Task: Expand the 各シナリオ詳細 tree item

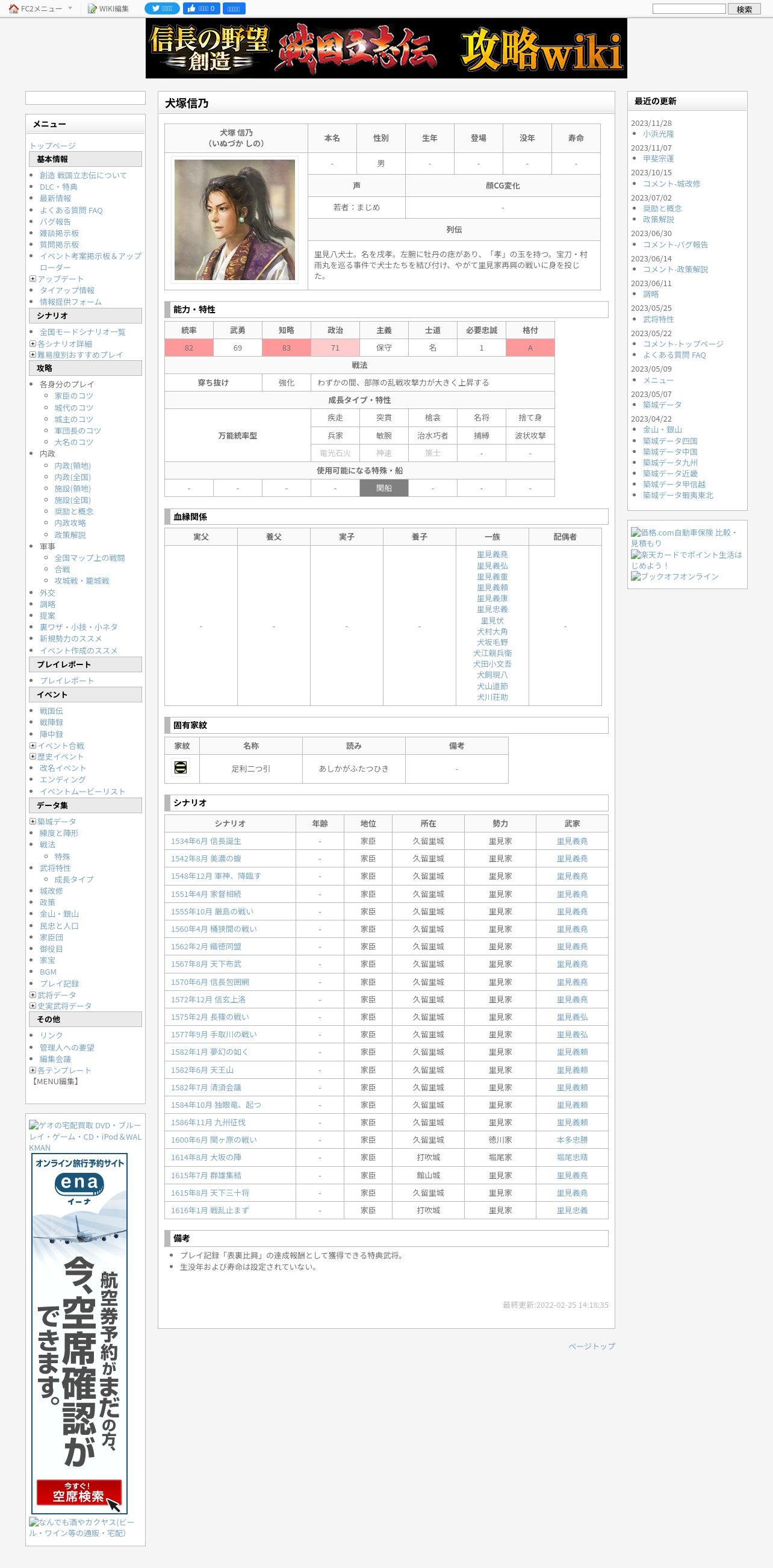Action: (33, 344)
